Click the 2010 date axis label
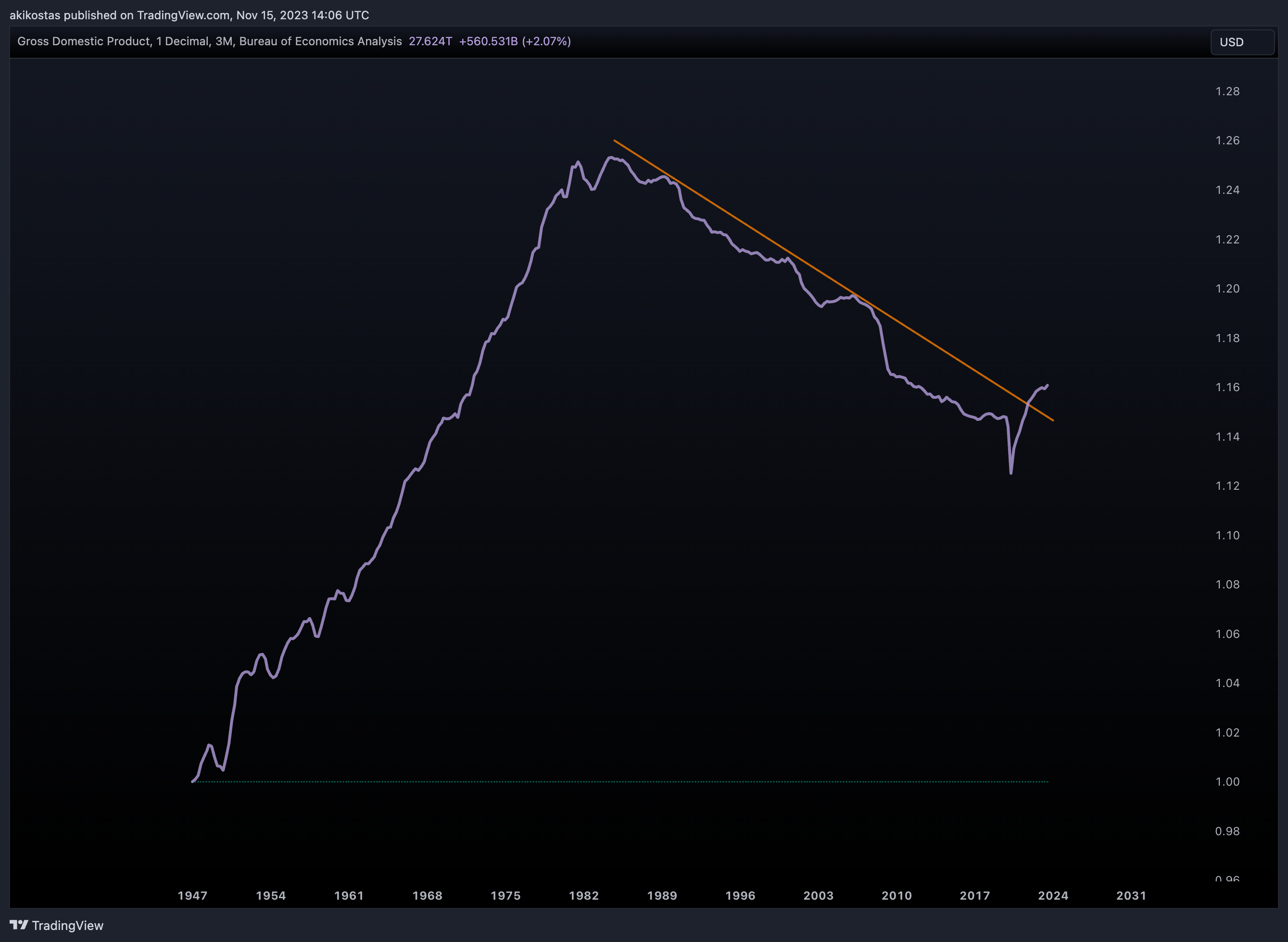 tap(897, 895)
